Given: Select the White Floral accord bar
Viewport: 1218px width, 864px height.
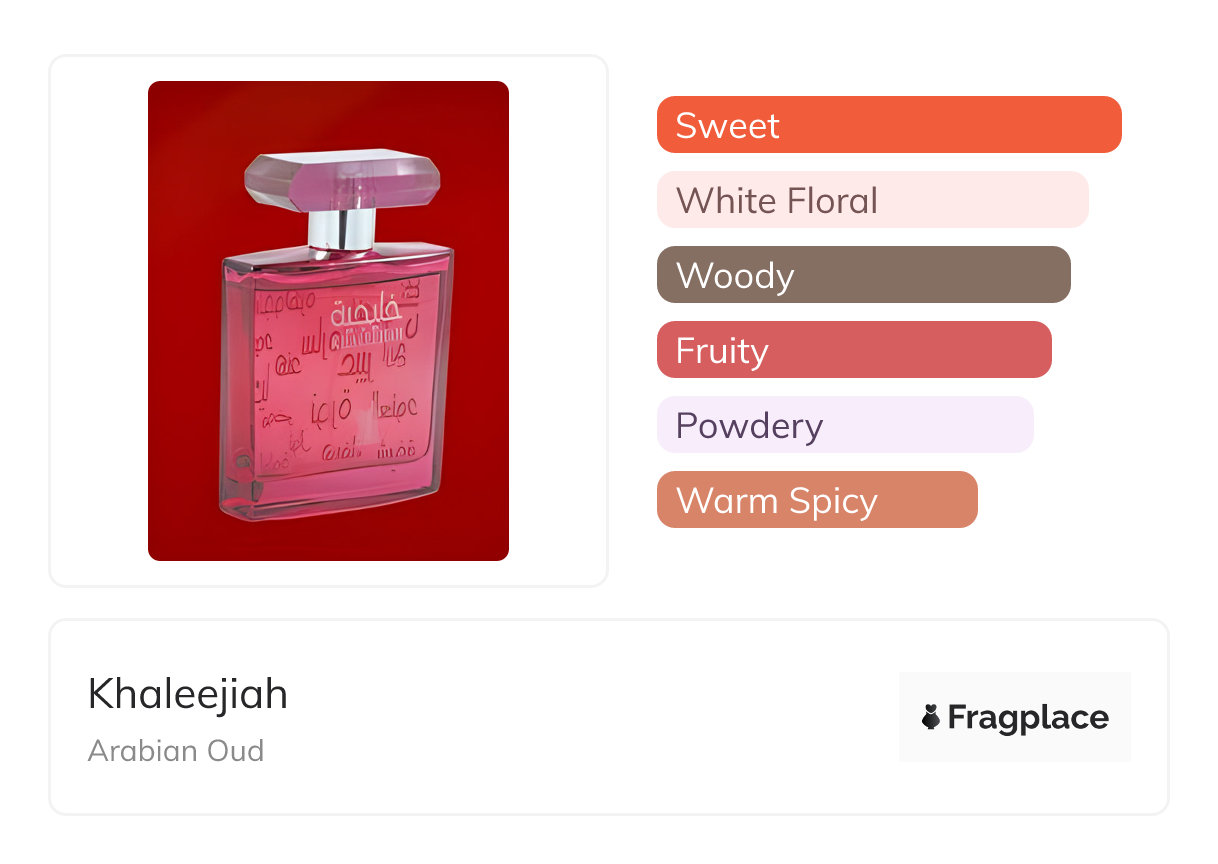Looking at the screenshot, I should point(872,200).
